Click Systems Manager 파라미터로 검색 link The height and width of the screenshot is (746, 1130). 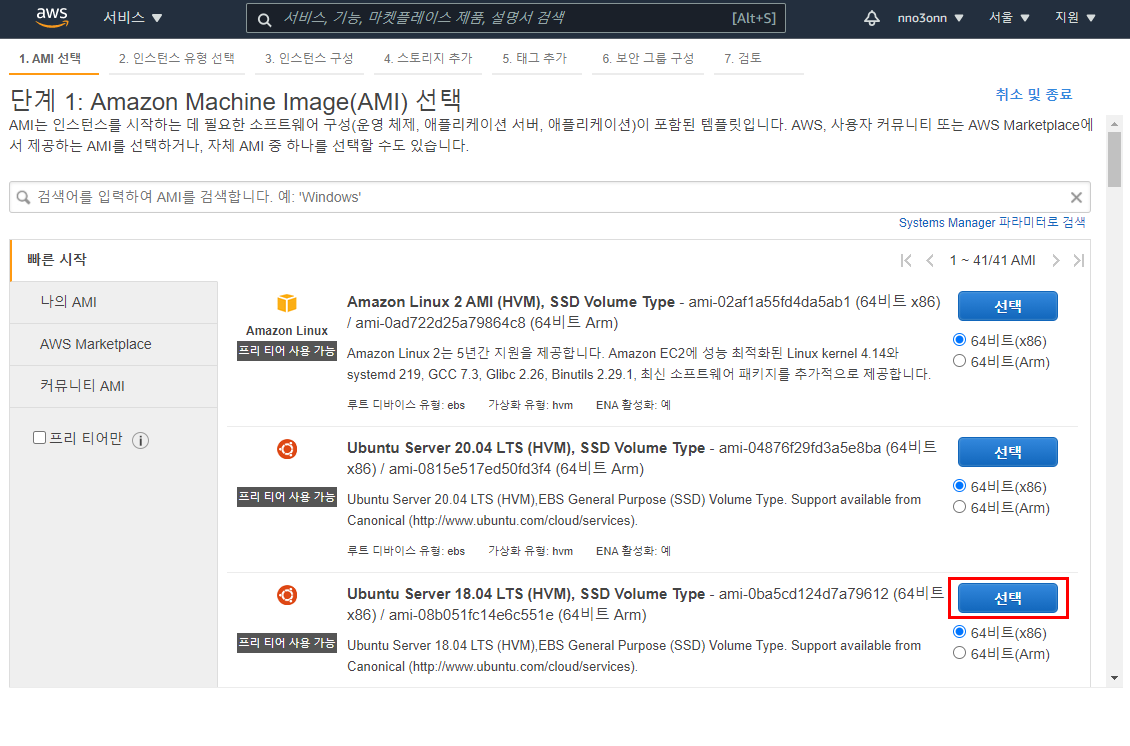click(992, 223)
